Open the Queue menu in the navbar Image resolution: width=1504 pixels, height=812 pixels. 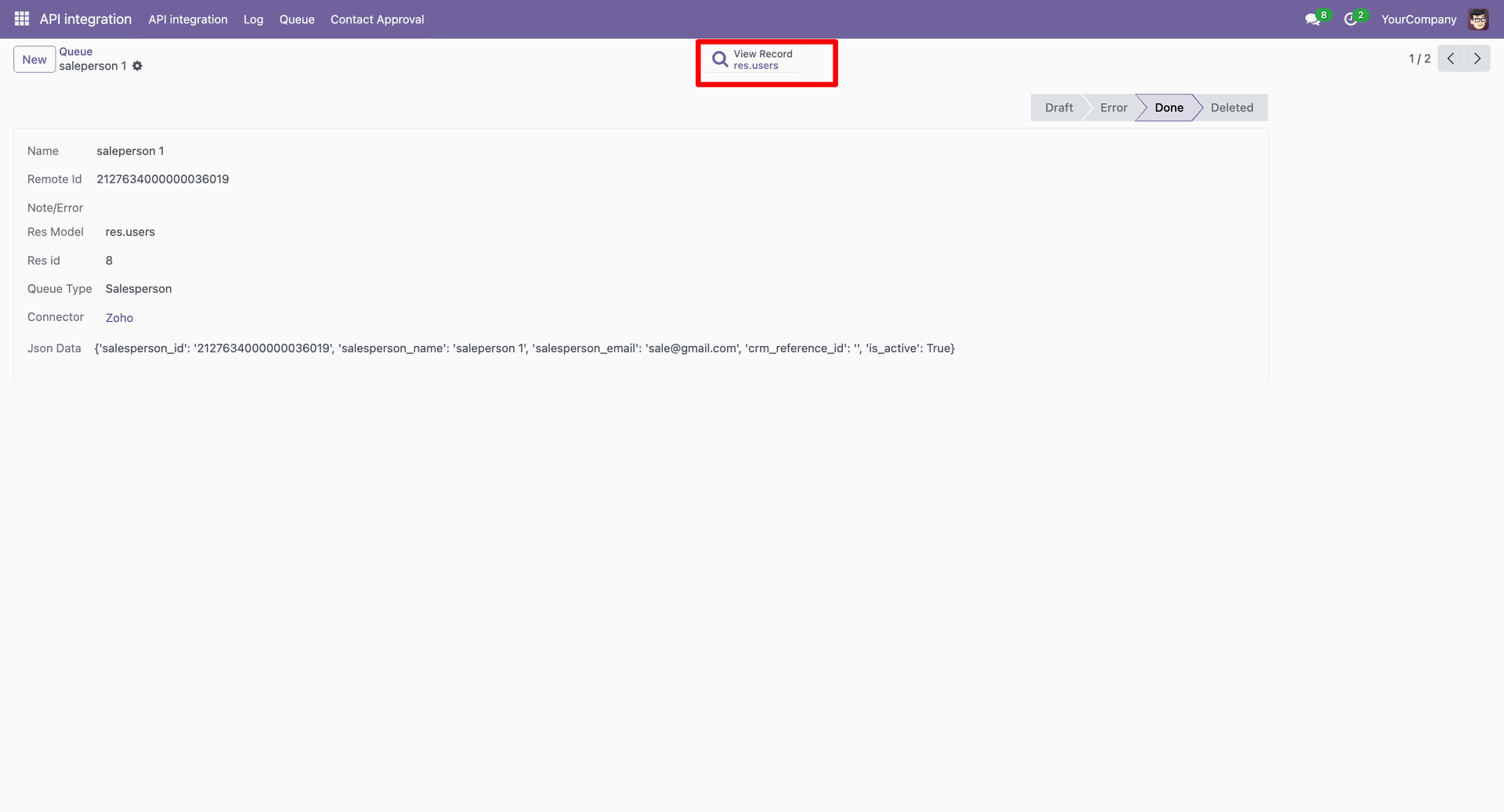(x=297, y=20)
